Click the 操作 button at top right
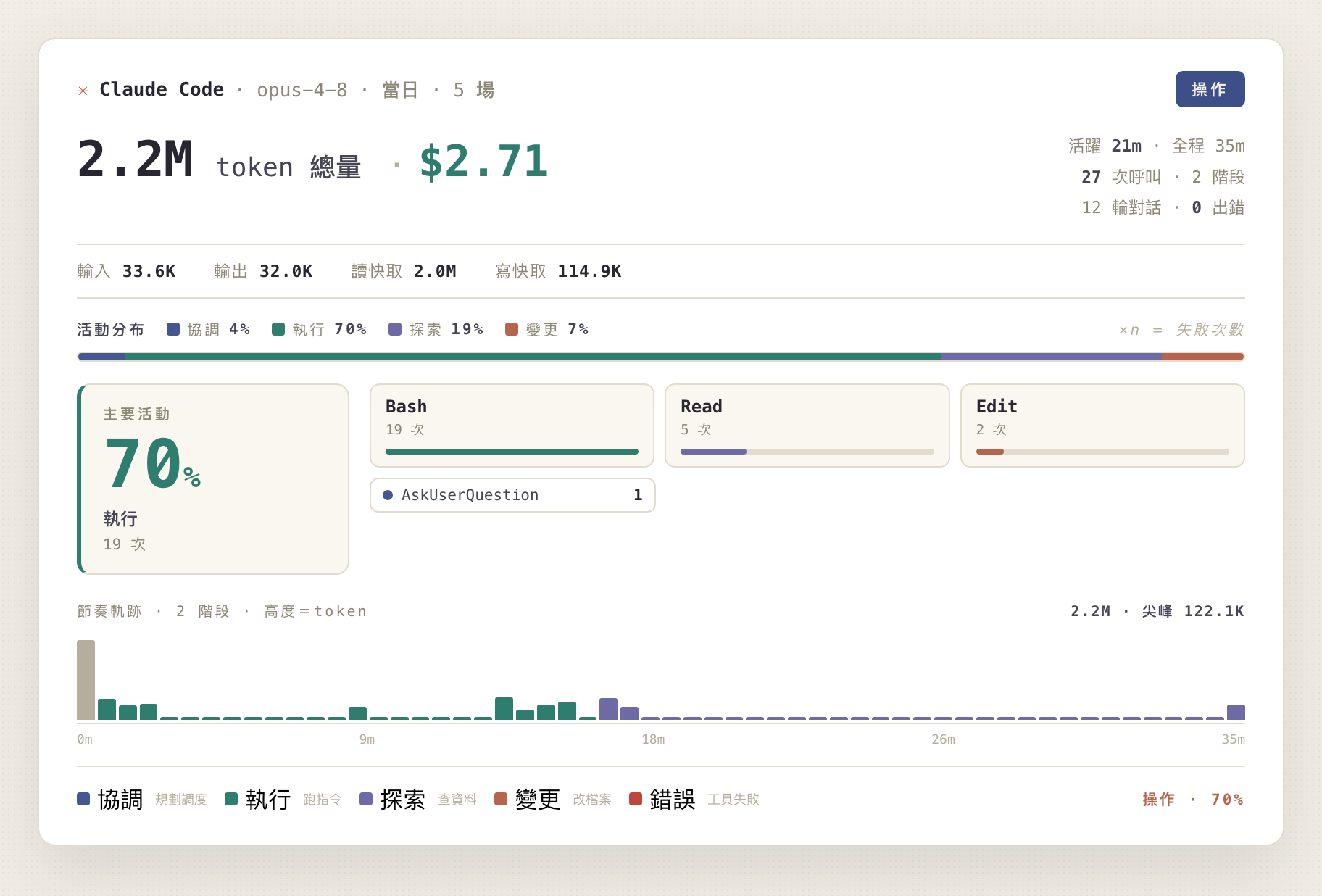This screenshot has width=1322, height=896. click(x=1210, y=89)
